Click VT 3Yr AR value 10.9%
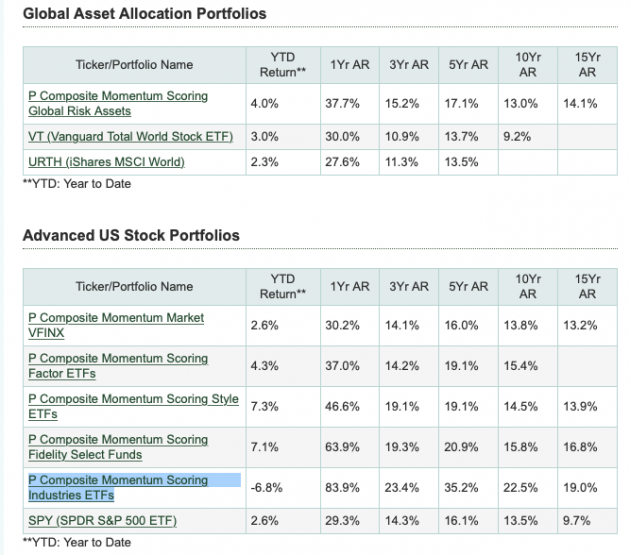Image resolution: width=630 pixels, height=555 pixels. pyautogui.click(x=402, y=137)
